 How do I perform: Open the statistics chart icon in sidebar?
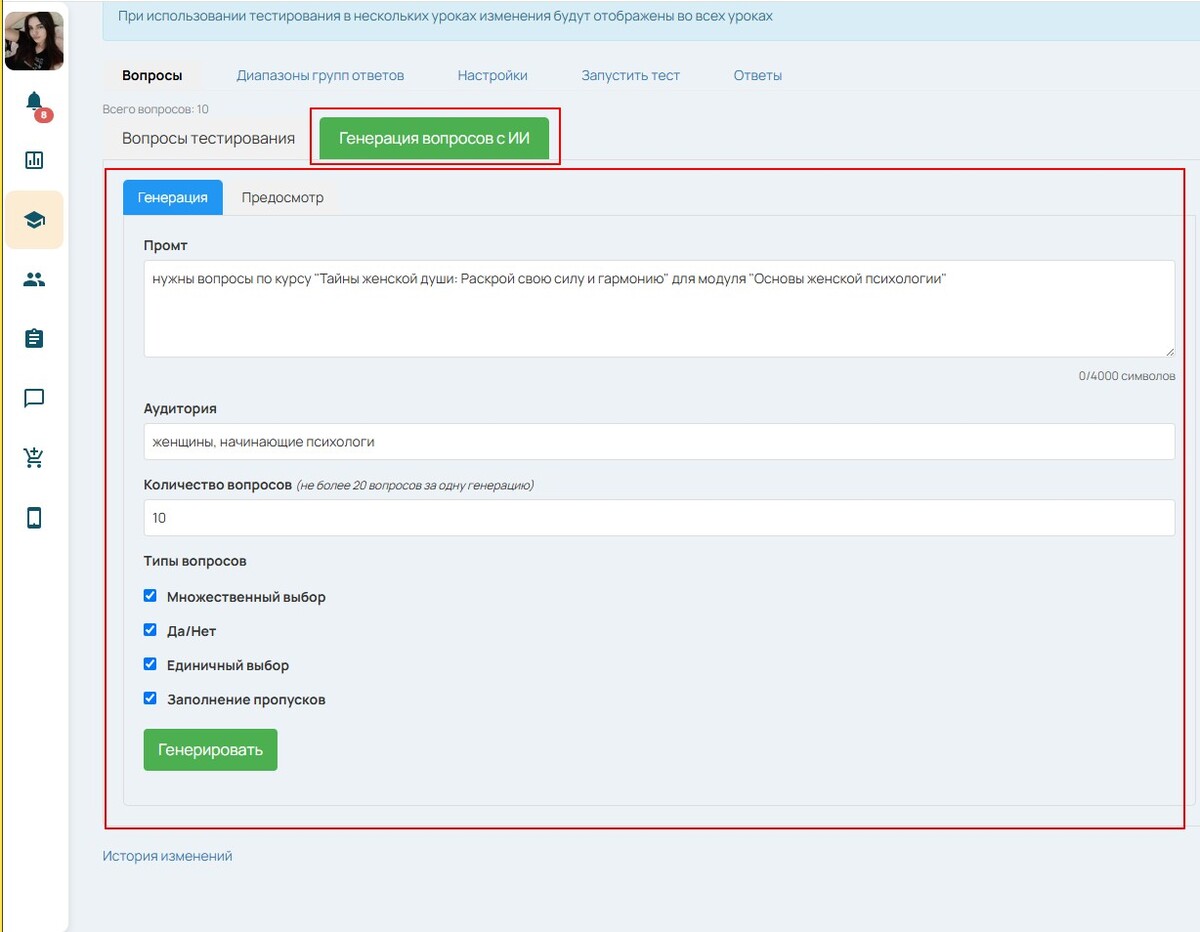(x=34, y=160)
